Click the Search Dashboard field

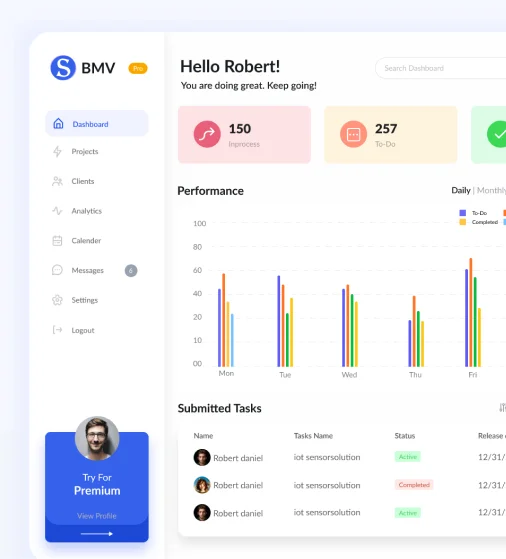pyautogui.click(x=440, y=68)
